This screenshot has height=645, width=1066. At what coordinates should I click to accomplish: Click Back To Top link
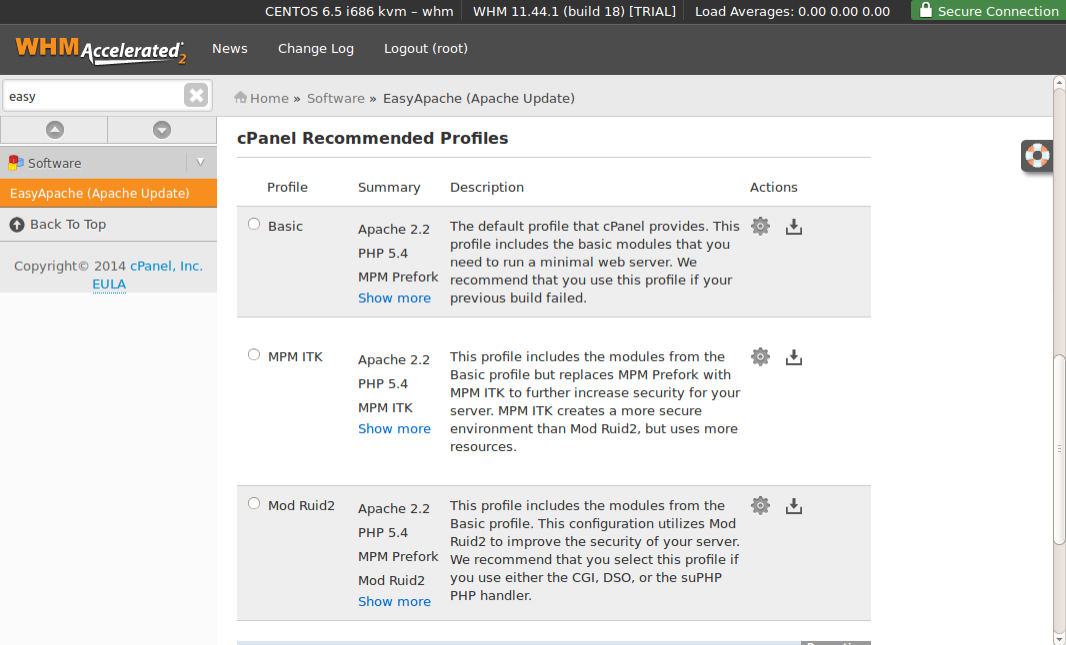[68, 224]
